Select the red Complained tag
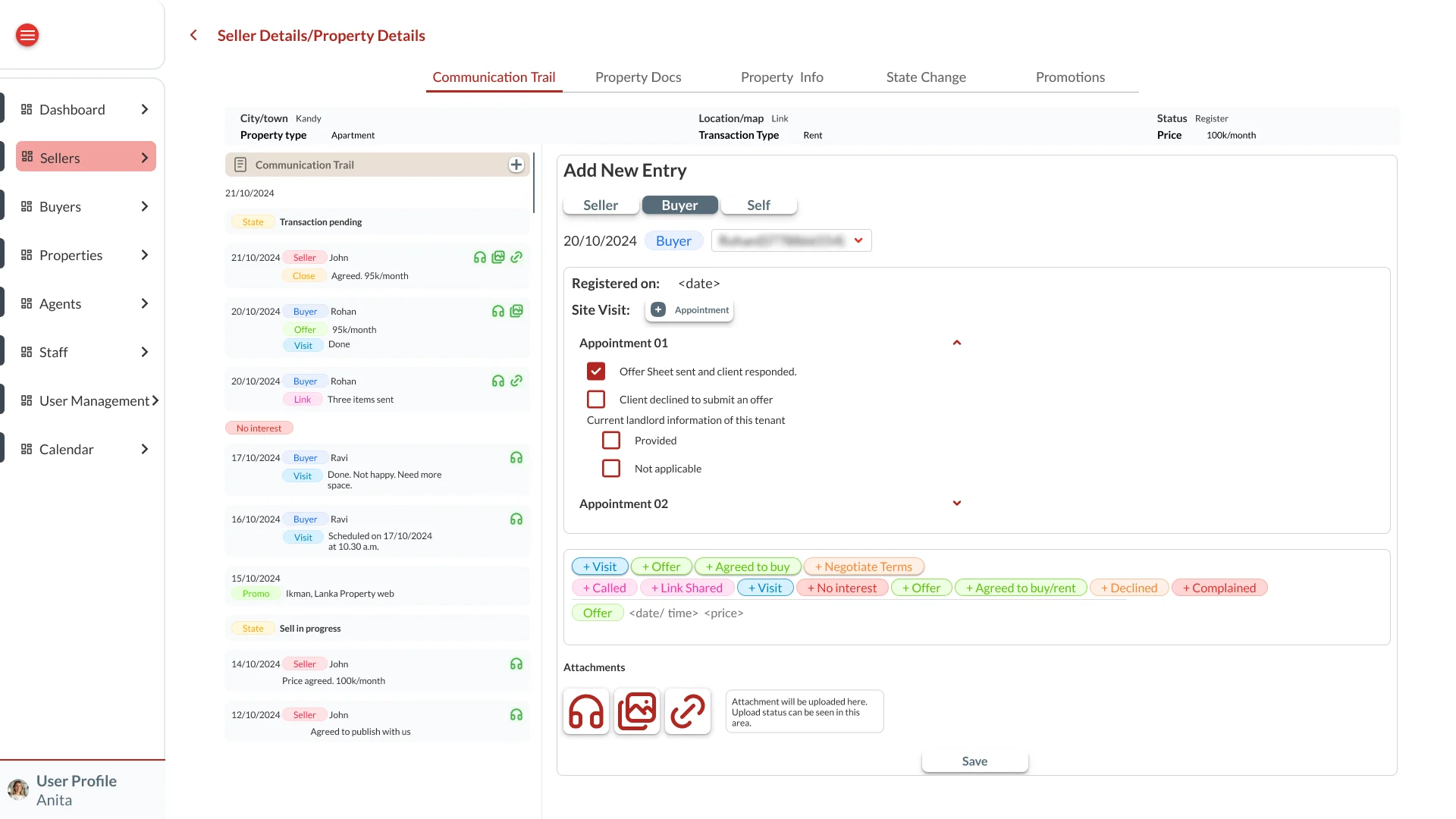The height and width of the screenshot is (819, 1456). click(x=1219, y=588)
